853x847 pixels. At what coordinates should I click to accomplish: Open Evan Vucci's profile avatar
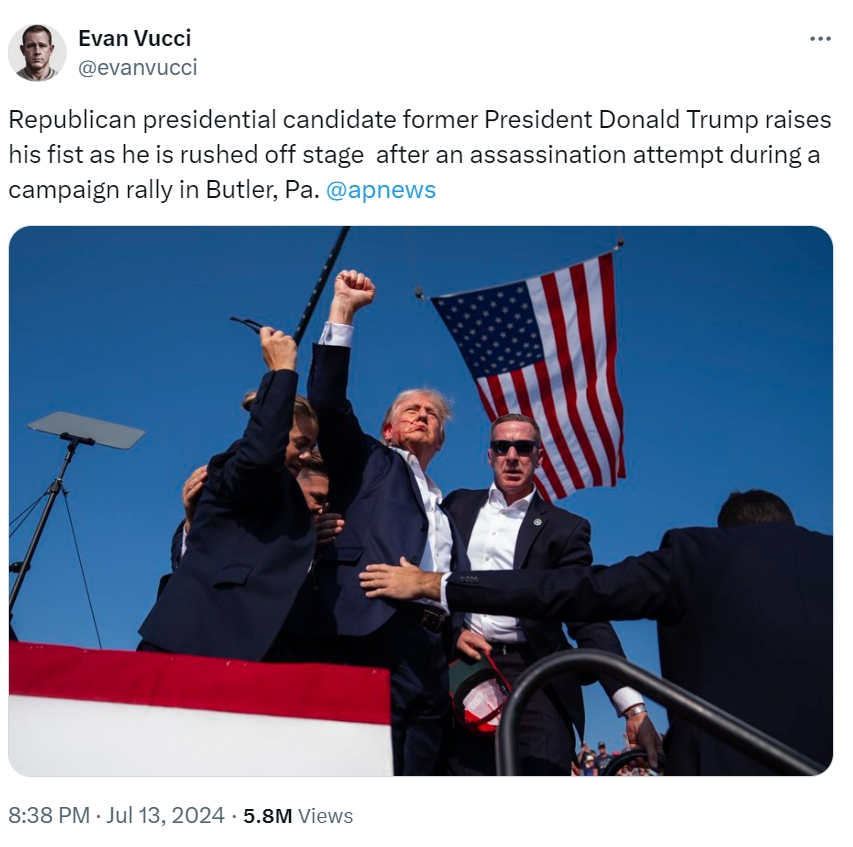pos(37,53)
